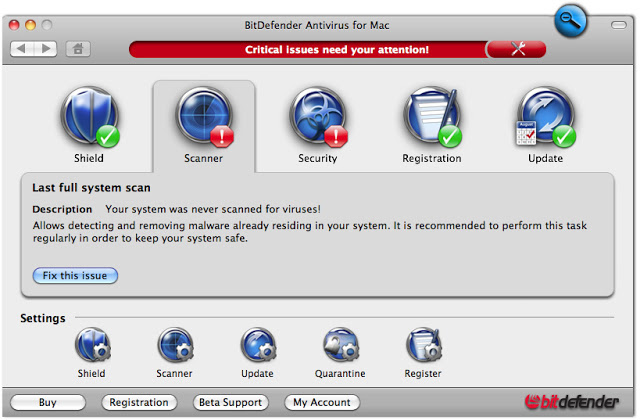Click the My Account button
Image resolution: width=640 pixels, height=420 pixels.
pyautogui.click(x=322, y=402)
